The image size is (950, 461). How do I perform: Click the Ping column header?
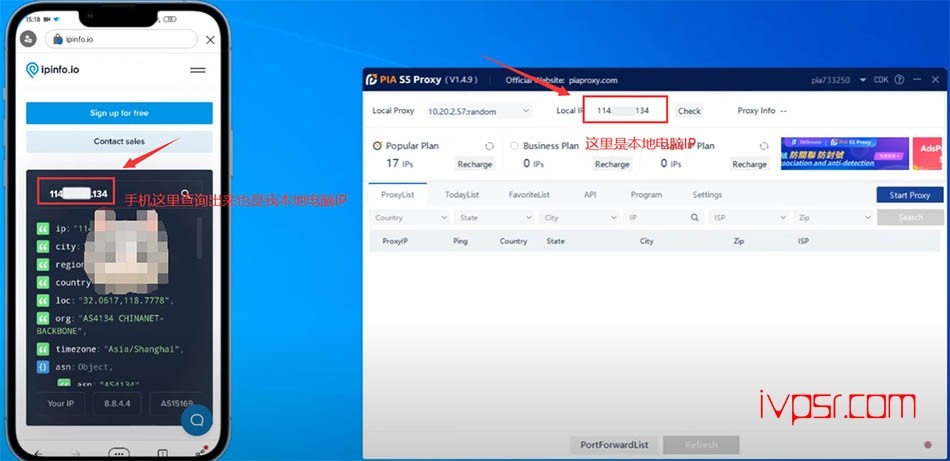[460, 241]
